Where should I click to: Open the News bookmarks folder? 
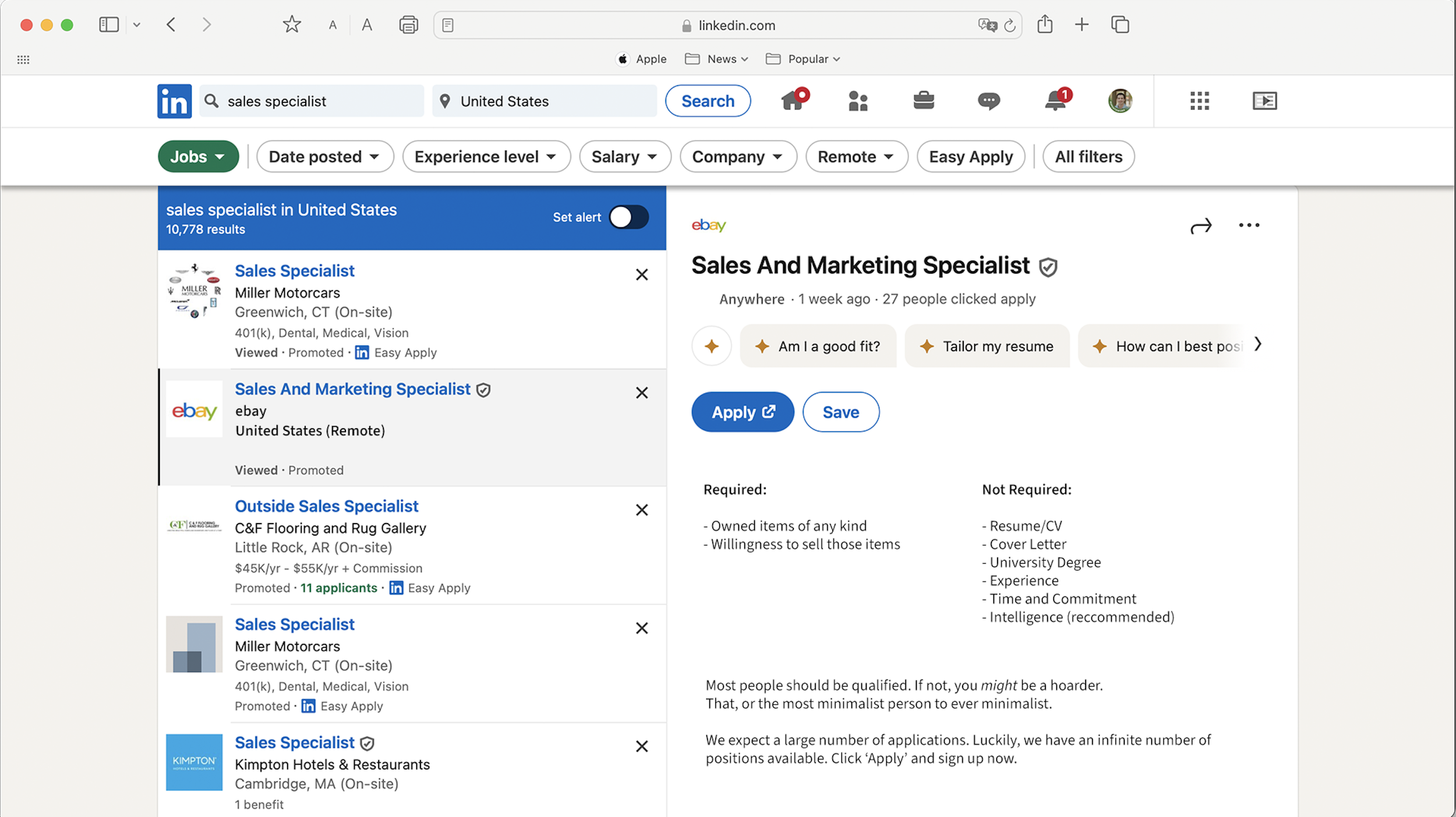pos(716,59)
